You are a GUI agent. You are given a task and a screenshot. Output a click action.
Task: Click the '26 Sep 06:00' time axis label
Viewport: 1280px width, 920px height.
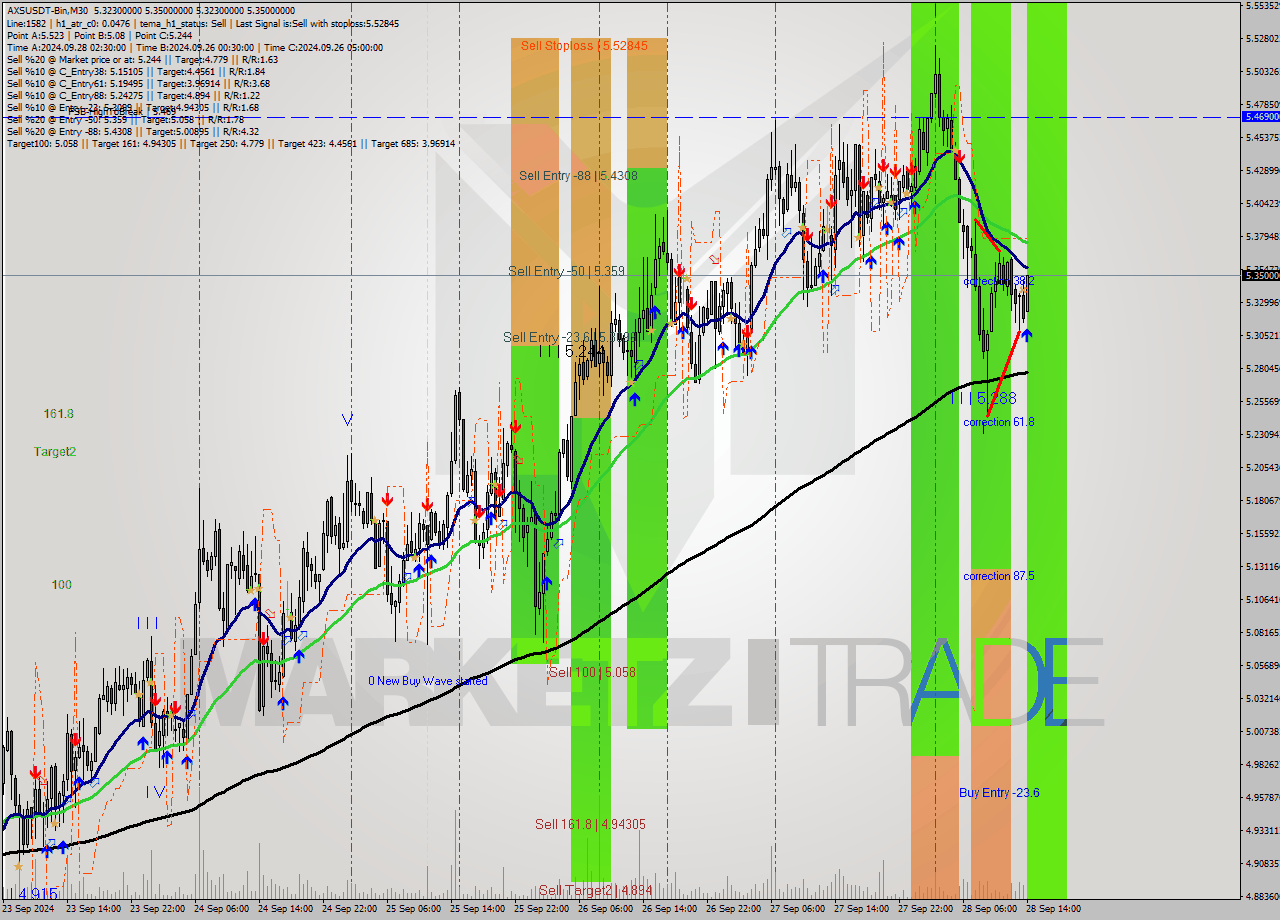(x=605, y=909)
